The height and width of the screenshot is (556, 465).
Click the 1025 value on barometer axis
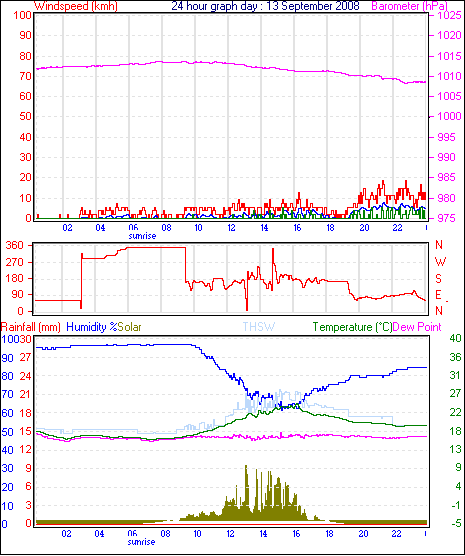click(x=449, y=15)
